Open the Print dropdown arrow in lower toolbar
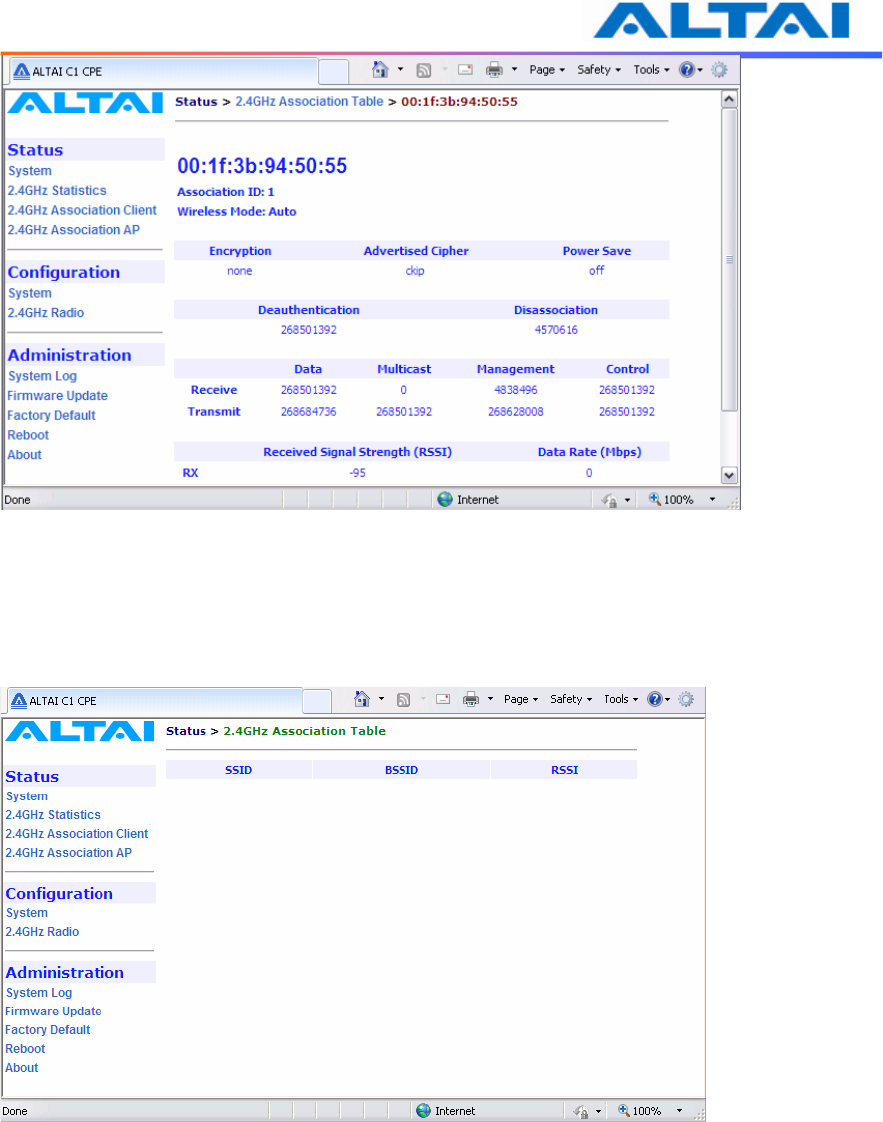This screenshot has width=883, height=1122. 490,699
